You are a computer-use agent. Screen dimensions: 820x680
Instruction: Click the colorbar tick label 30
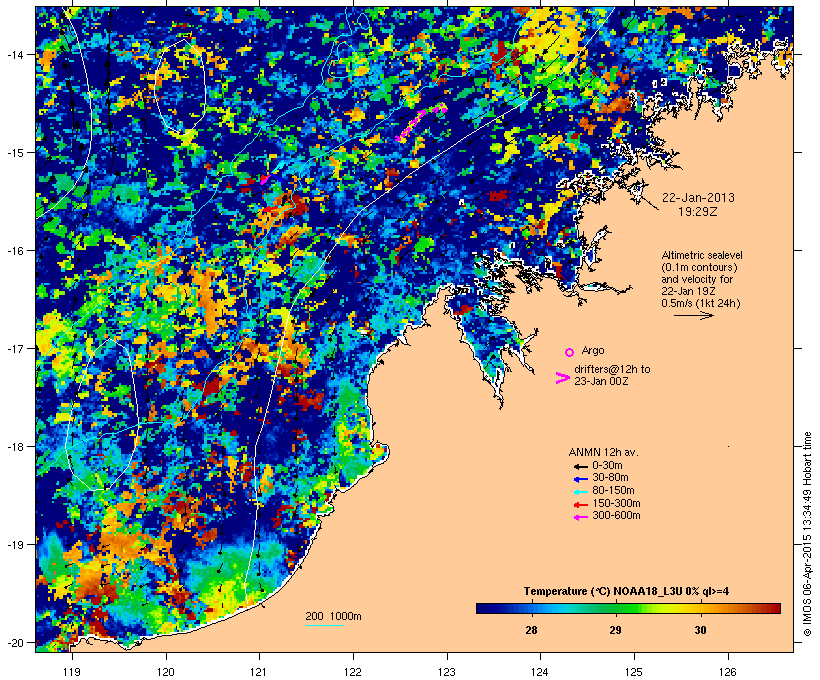click(x=701, y=630)
